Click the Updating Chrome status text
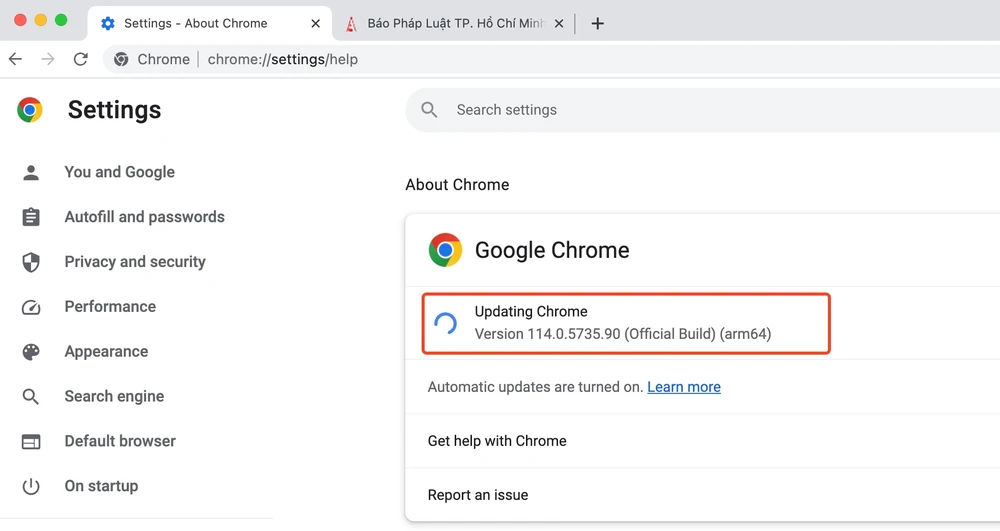The width and height of the screenshot is (1000, 531). click(x=531, y=312)
